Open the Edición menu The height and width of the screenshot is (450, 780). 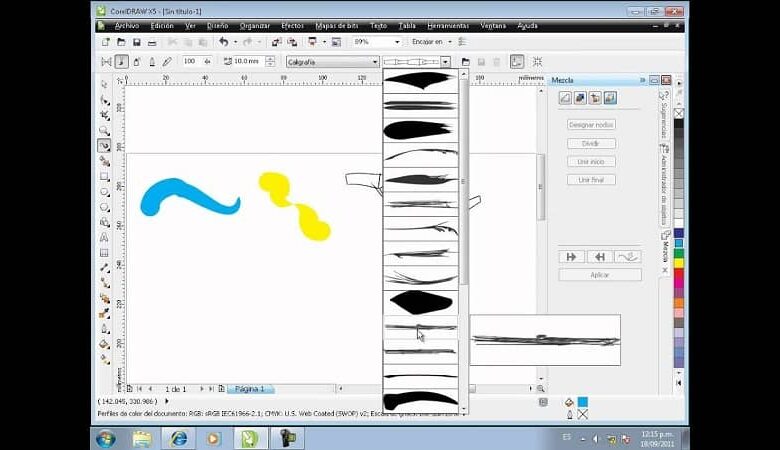tap(162, 26)
